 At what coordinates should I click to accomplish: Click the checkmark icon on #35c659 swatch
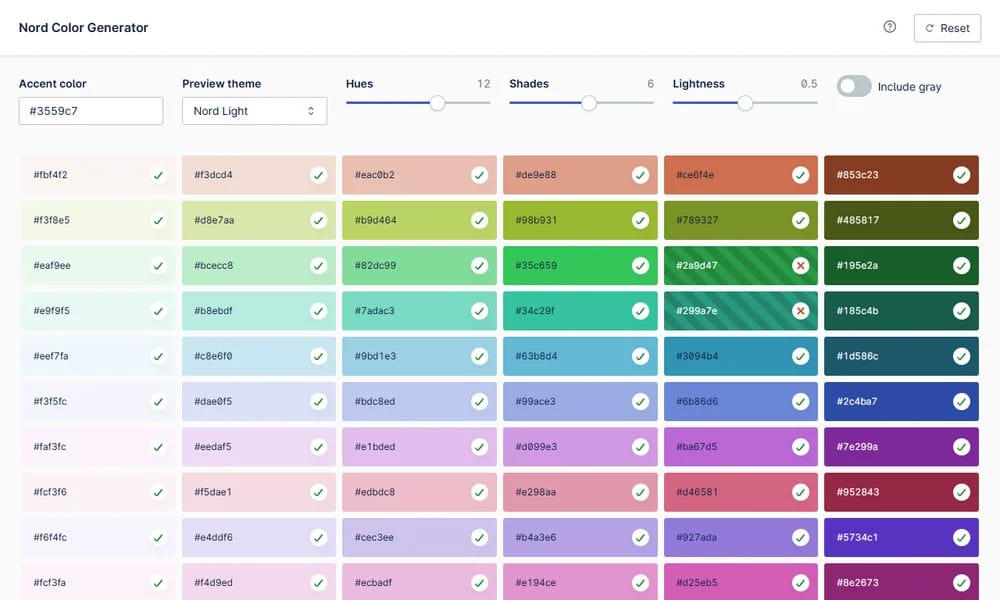click(640, 265)
